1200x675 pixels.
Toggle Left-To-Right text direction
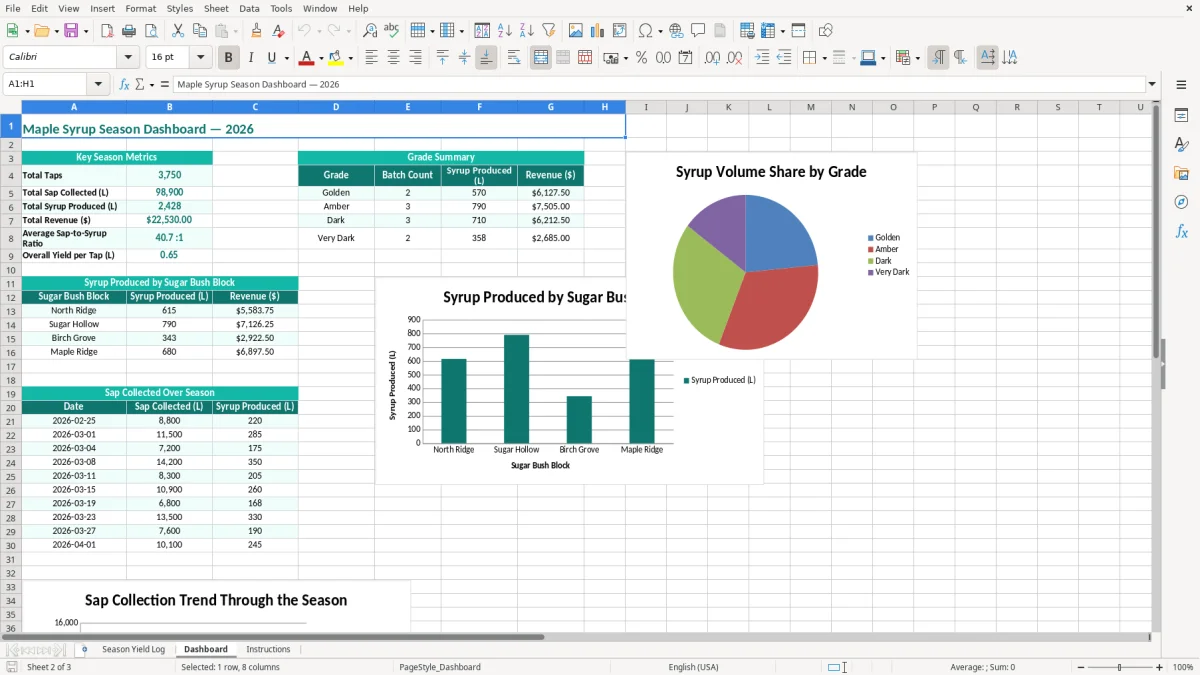[x=938, y=58]
